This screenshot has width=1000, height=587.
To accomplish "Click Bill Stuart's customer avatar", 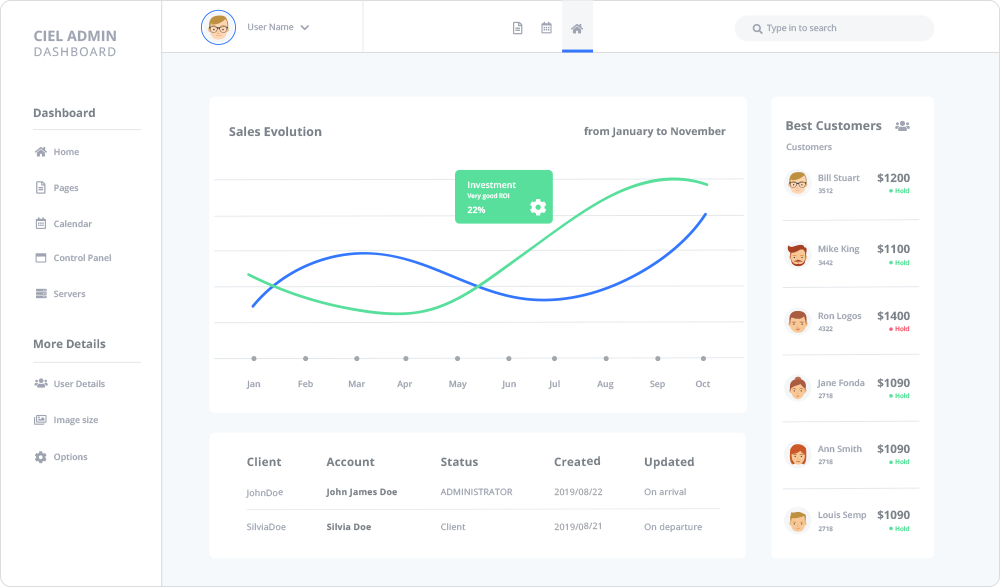I will coord(797,182).
